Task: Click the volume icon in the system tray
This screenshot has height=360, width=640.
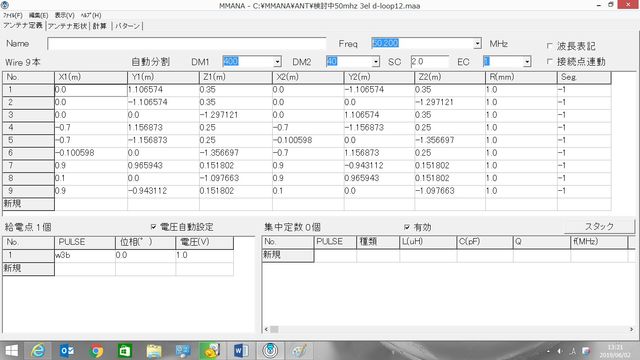Action: (559, 351)
